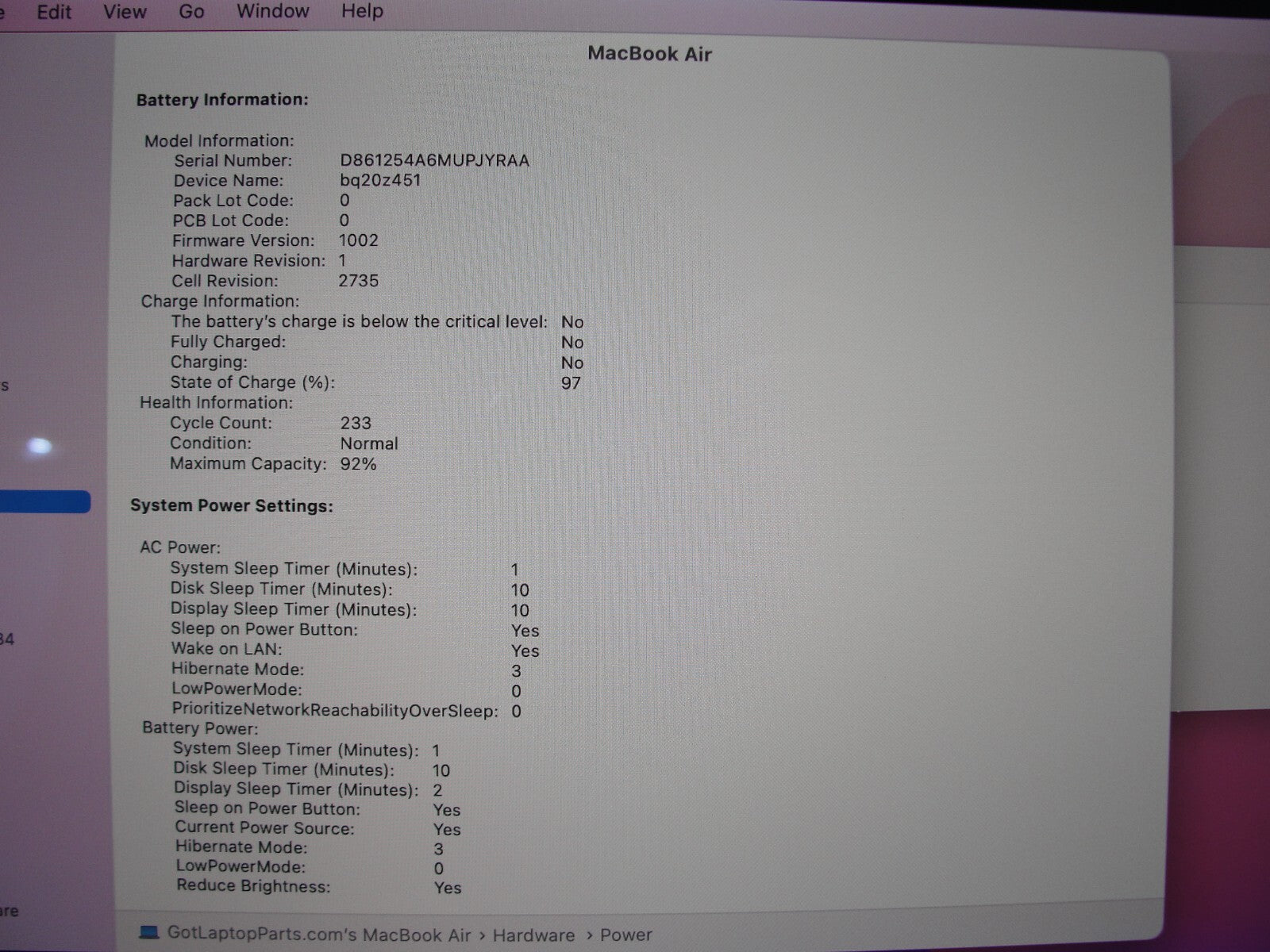Click the laptop icon in the path bar

click(149, 932)
